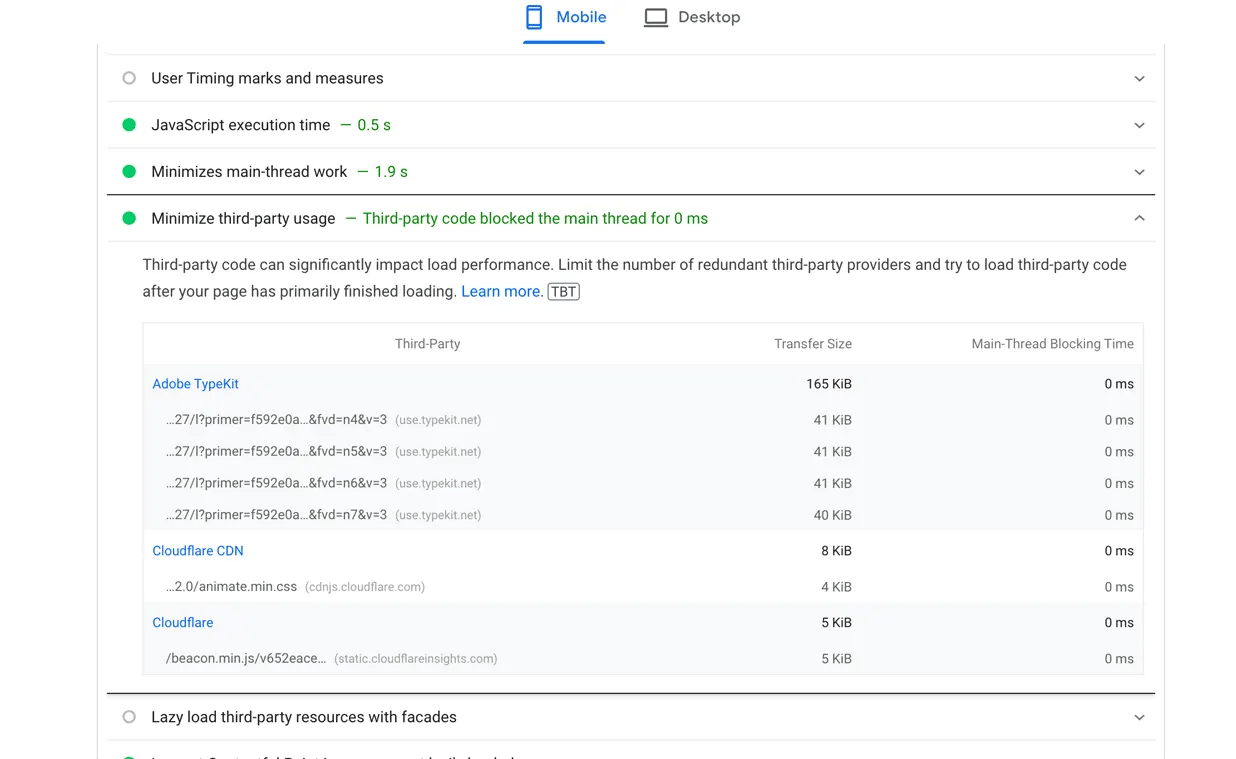Screen dimensions: 1236x759
Task: Click green status dot for Minimizes main-thread work
Action: (129, 172)
